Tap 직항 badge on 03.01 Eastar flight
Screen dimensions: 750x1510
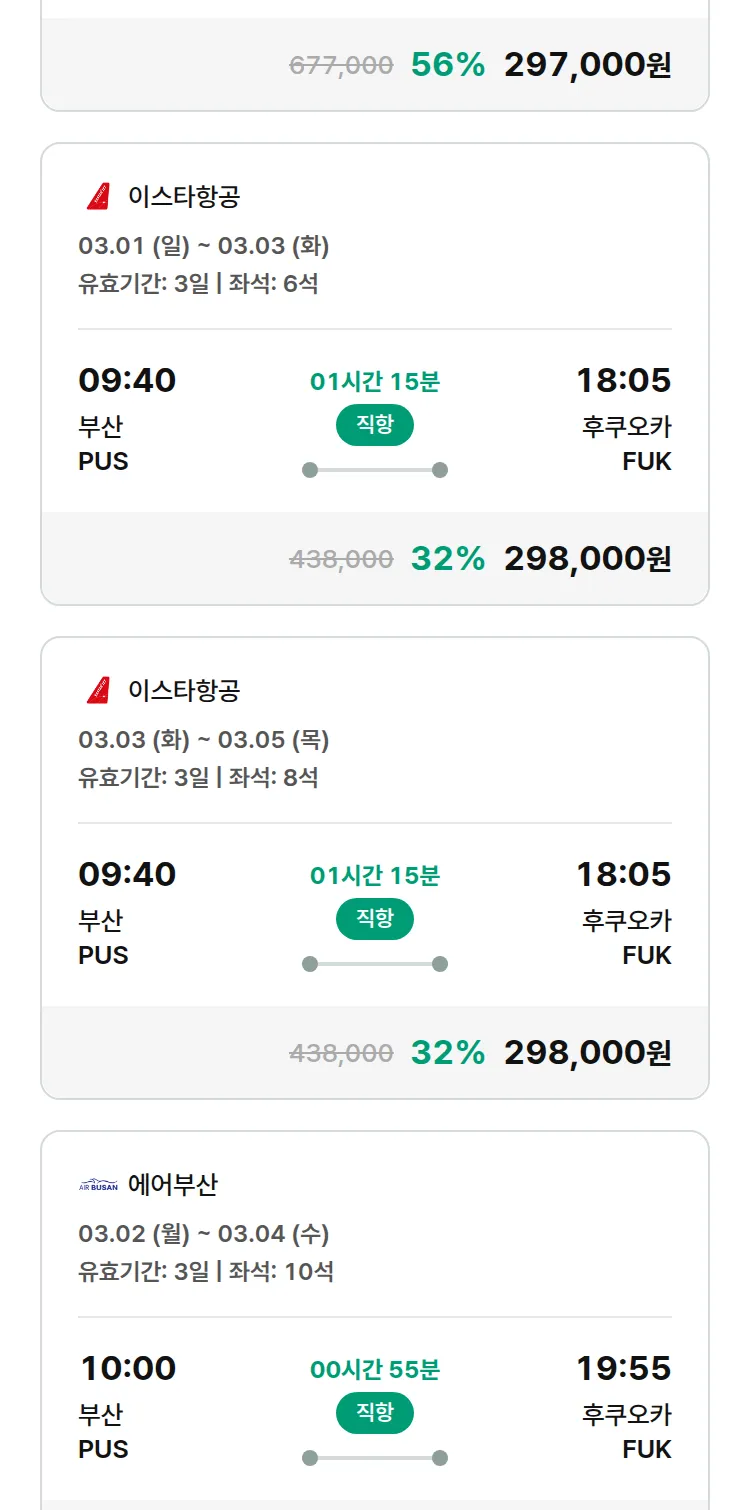pyautogui.click(x=374, y=425)
